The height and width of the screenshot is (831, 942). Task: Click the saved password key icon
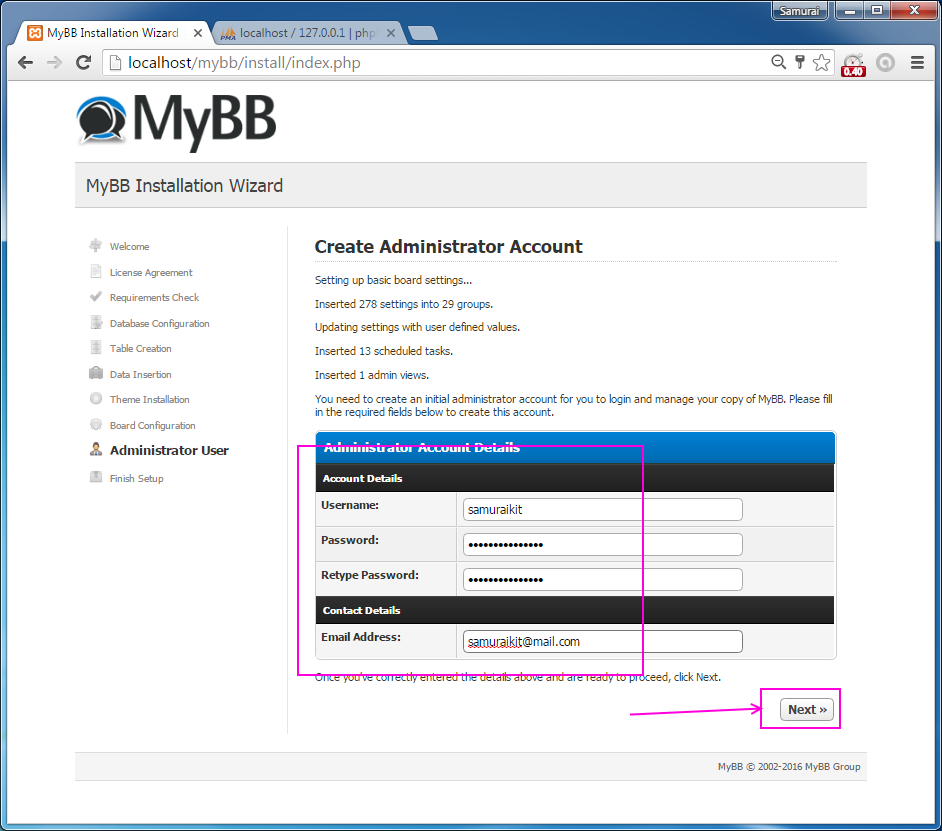point(800,62)
